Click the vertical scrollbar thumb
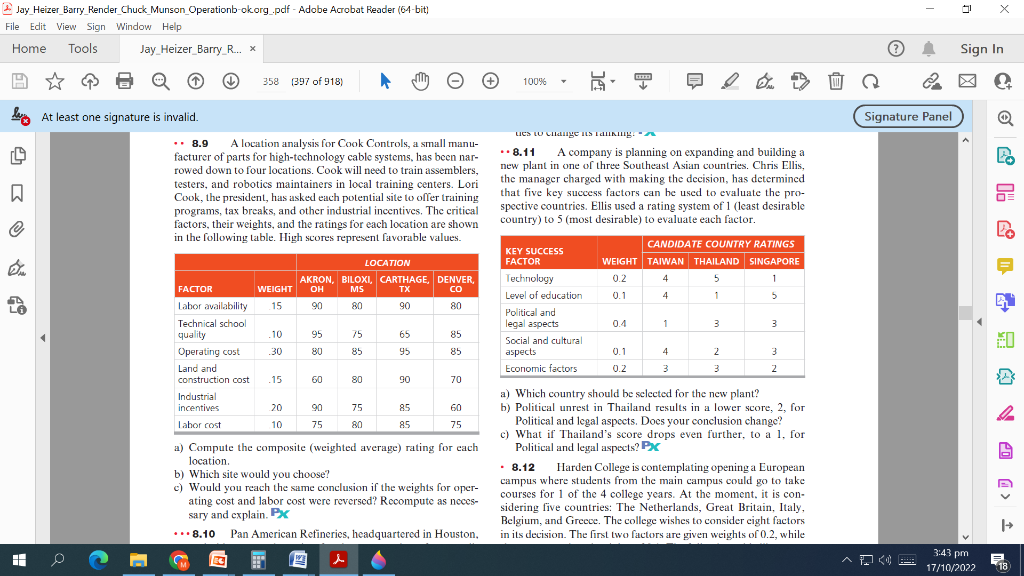The width and height of the screenshot is (1024, 576). pyautogui.click(x=966, y=313)
